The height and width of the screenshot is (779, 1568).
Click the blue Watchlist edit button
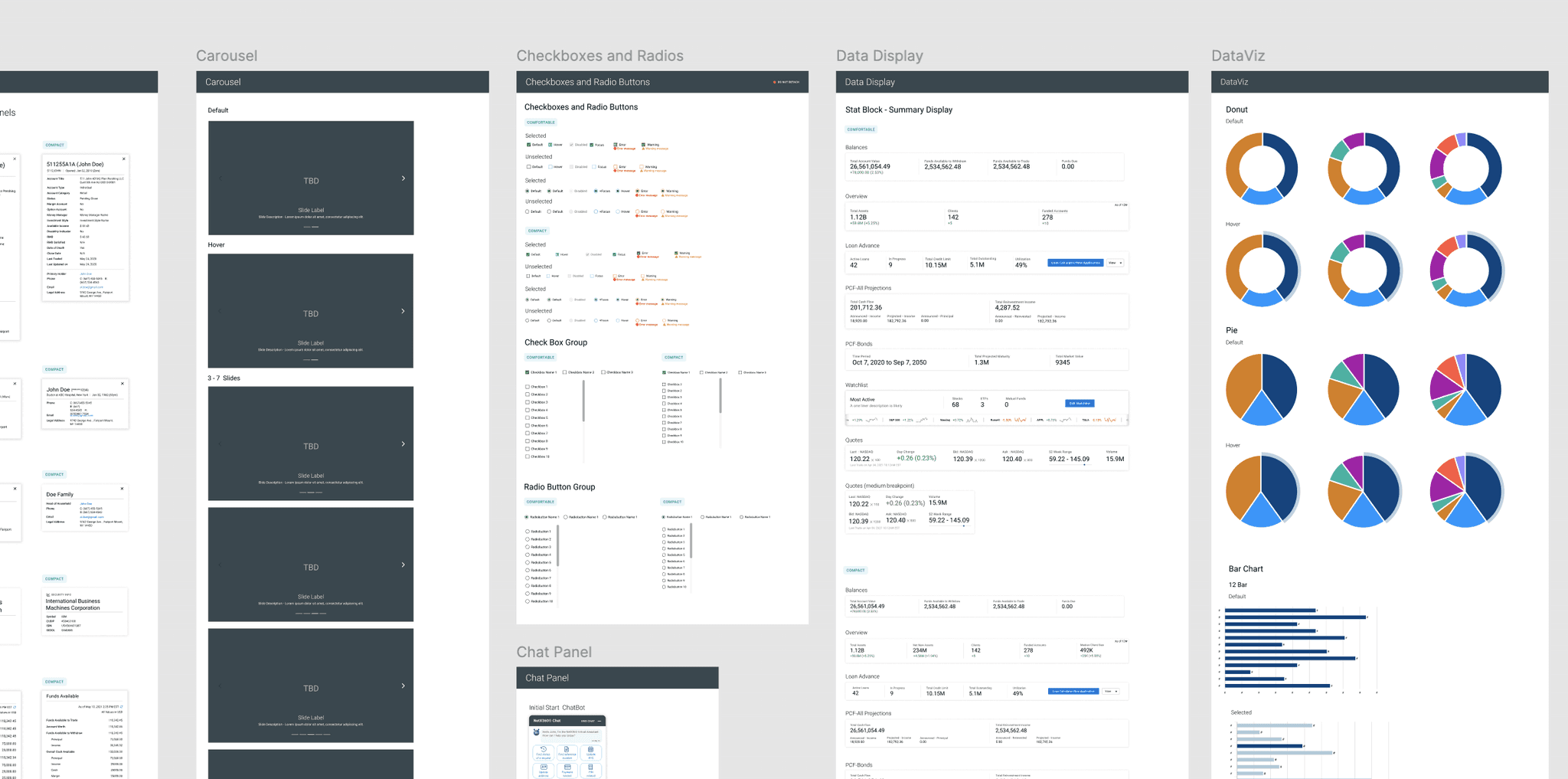[1080, 403]
